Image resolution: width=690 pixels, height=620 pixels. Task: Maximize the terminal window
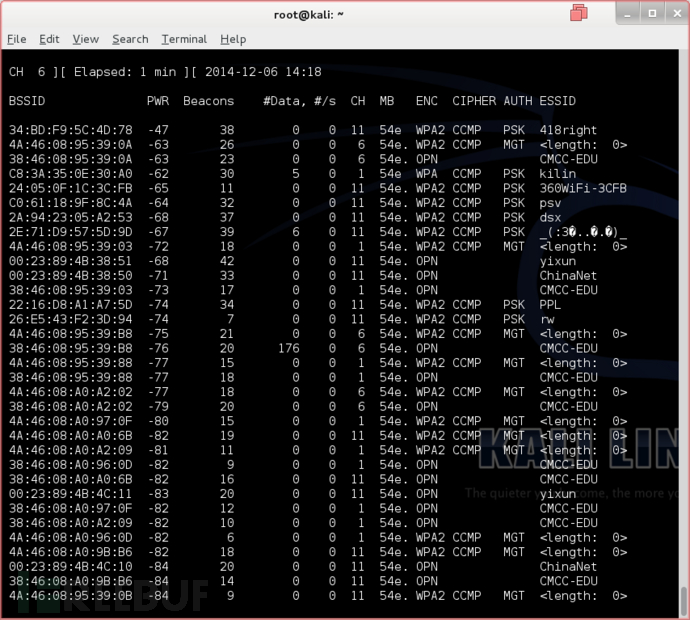pyautogui.click(x=652, y=14)
